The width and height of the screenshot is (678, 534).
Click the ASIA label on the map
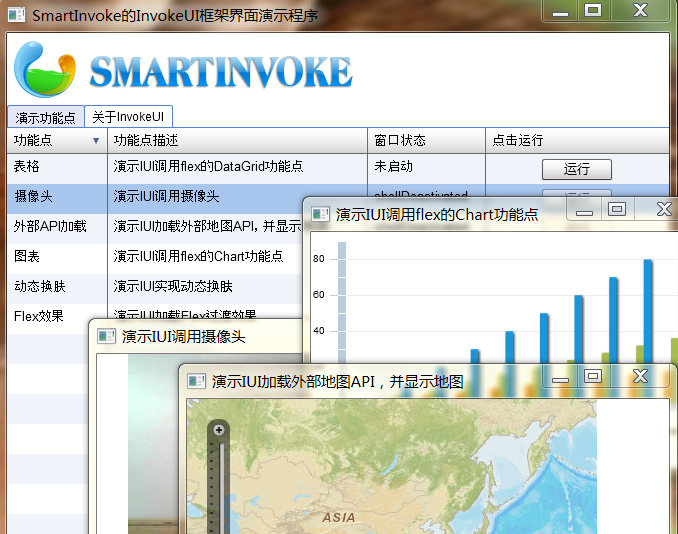[339, 518]
